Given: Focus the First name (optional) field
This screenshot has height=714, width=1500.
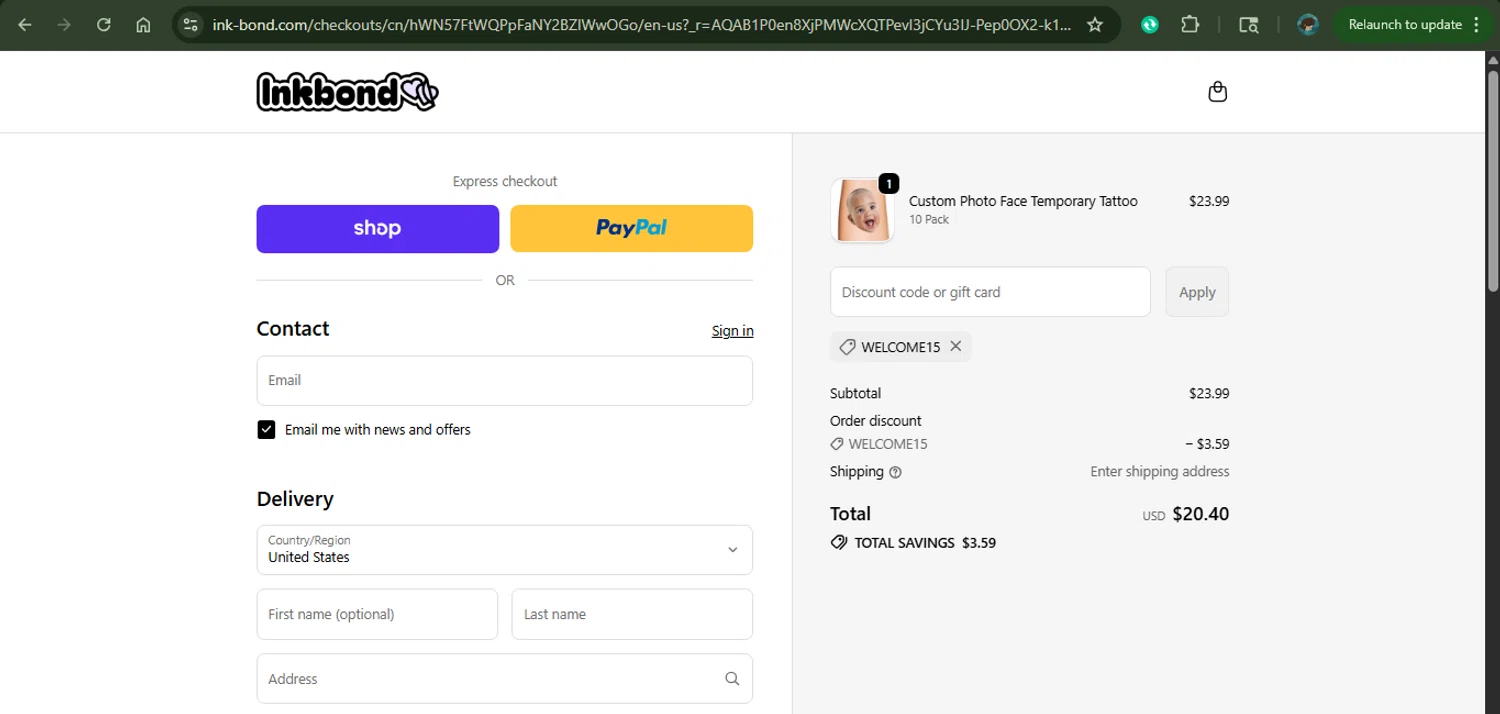Looking at the screenshot, I should tap(377, 614).
